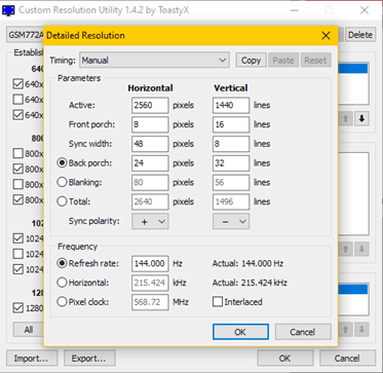Image resolution: width=383 pixels, height=373 pixels.
Task: Select the Blanking radio button
Action: coord(62,182)
